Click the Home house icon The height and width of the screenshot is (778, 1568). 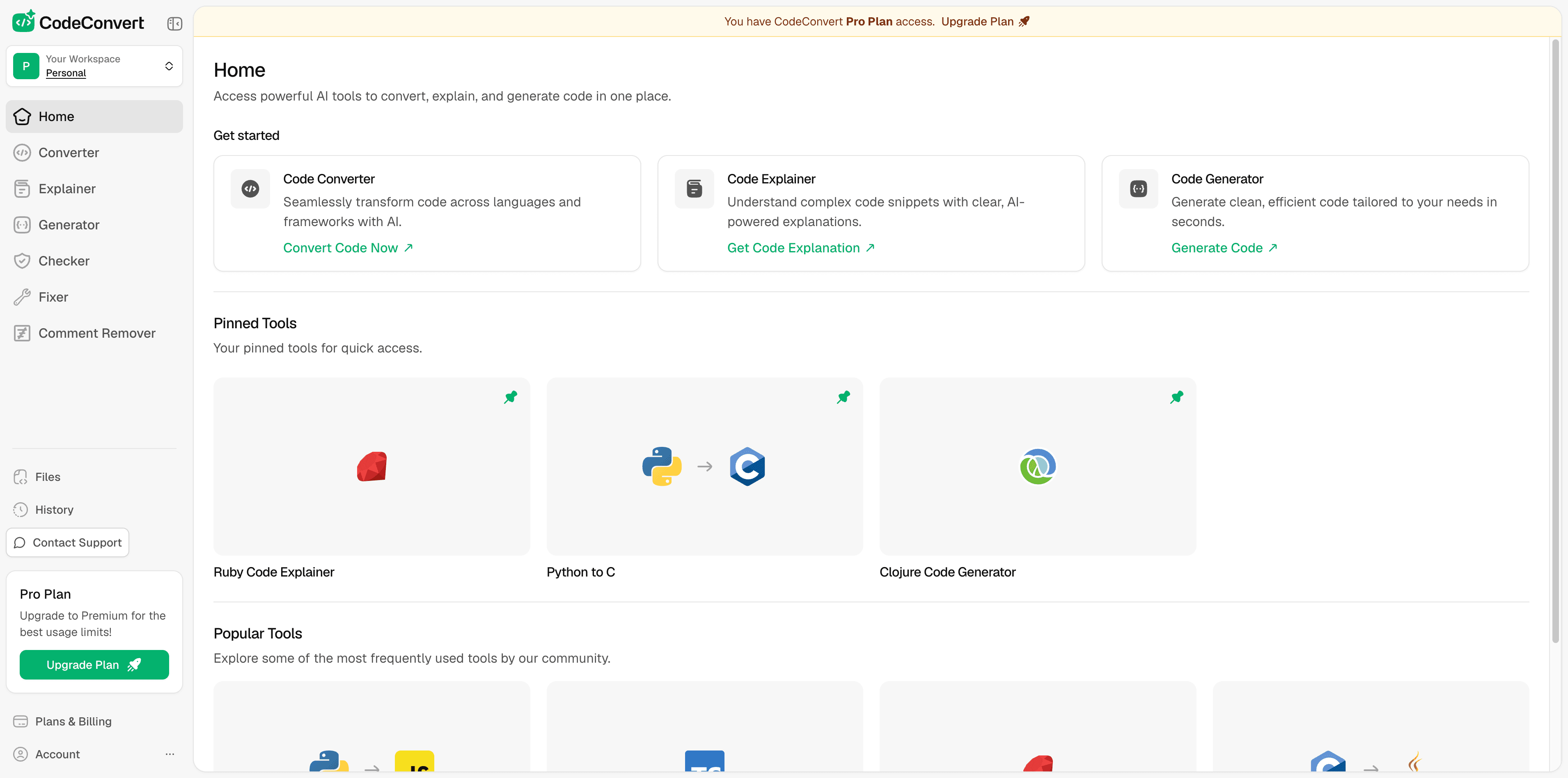(x=22, y=116)
